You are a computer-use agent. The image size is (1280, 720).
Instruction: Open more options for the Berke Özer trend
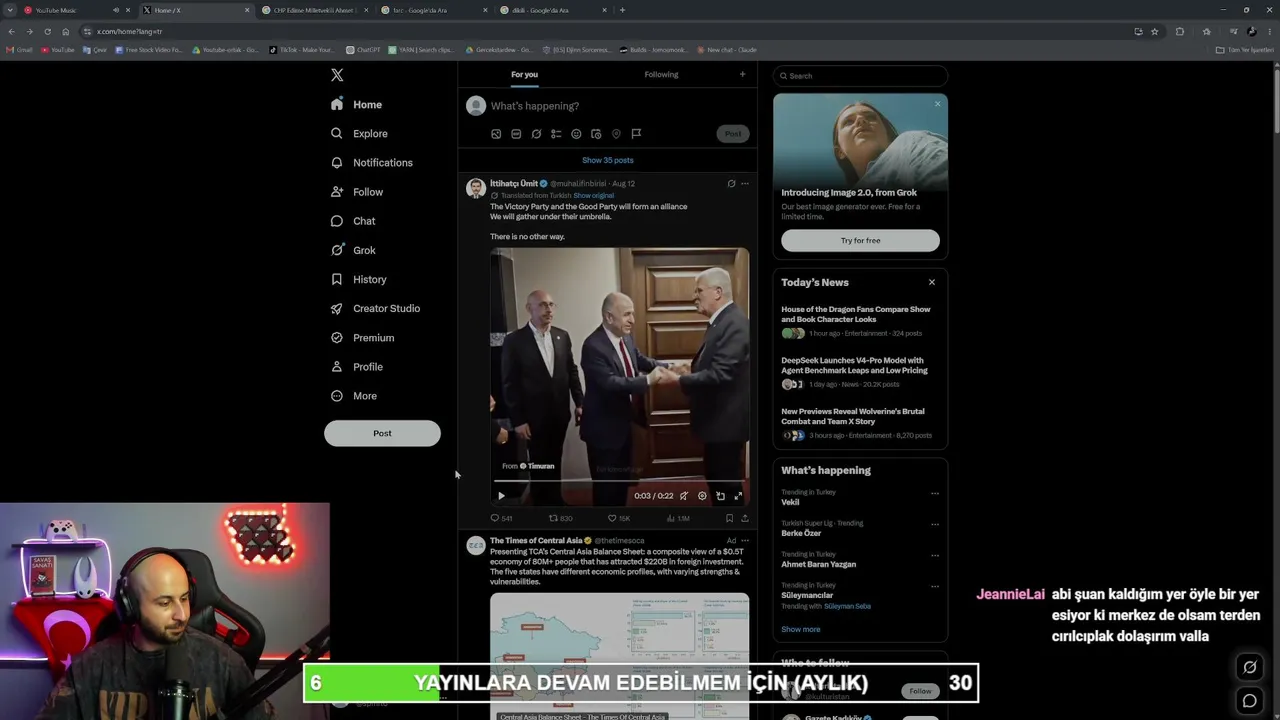[x=935, y=524]
